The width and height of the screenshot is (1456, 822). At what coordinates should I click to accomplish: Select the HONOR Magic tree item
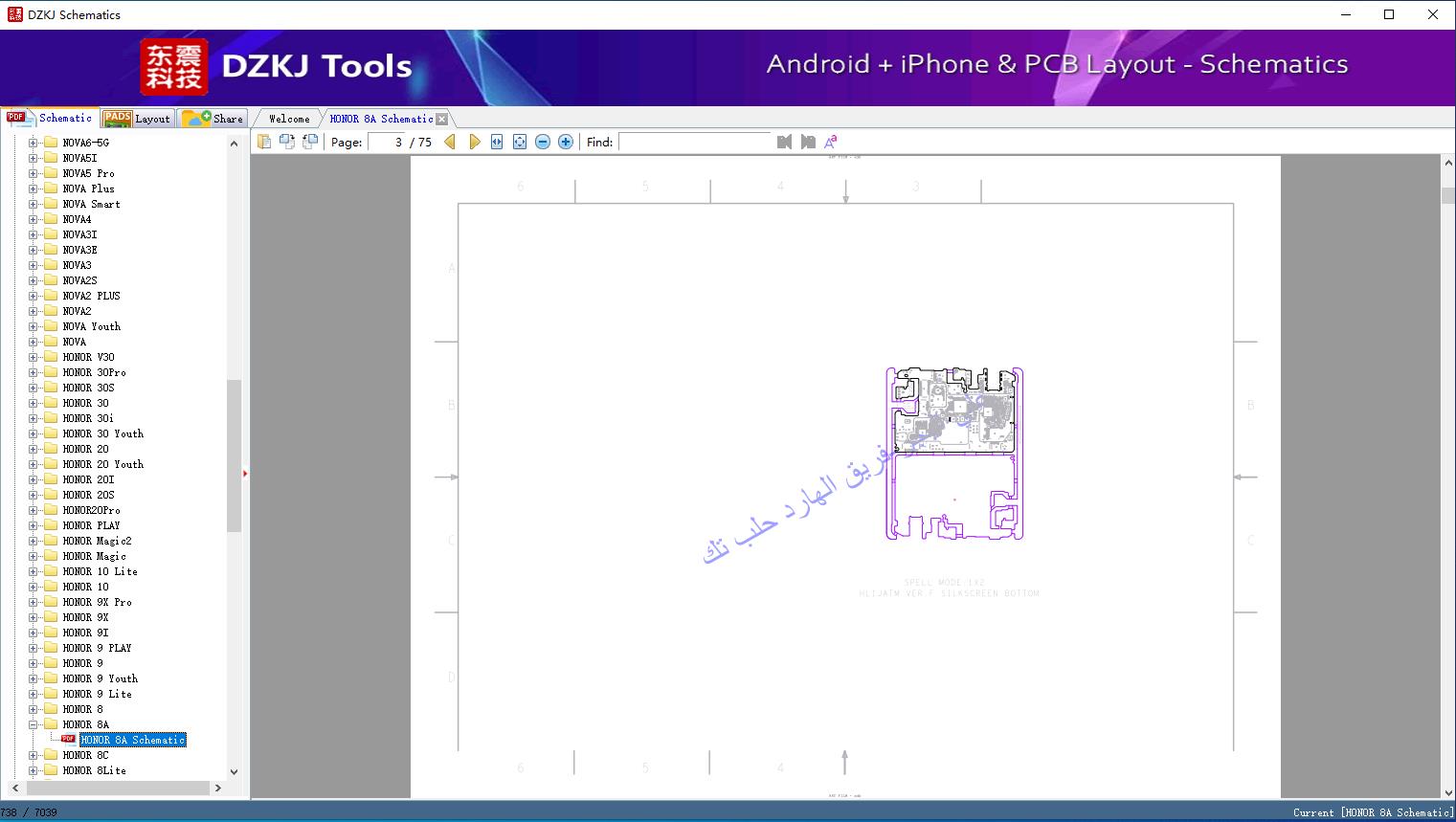94,556
